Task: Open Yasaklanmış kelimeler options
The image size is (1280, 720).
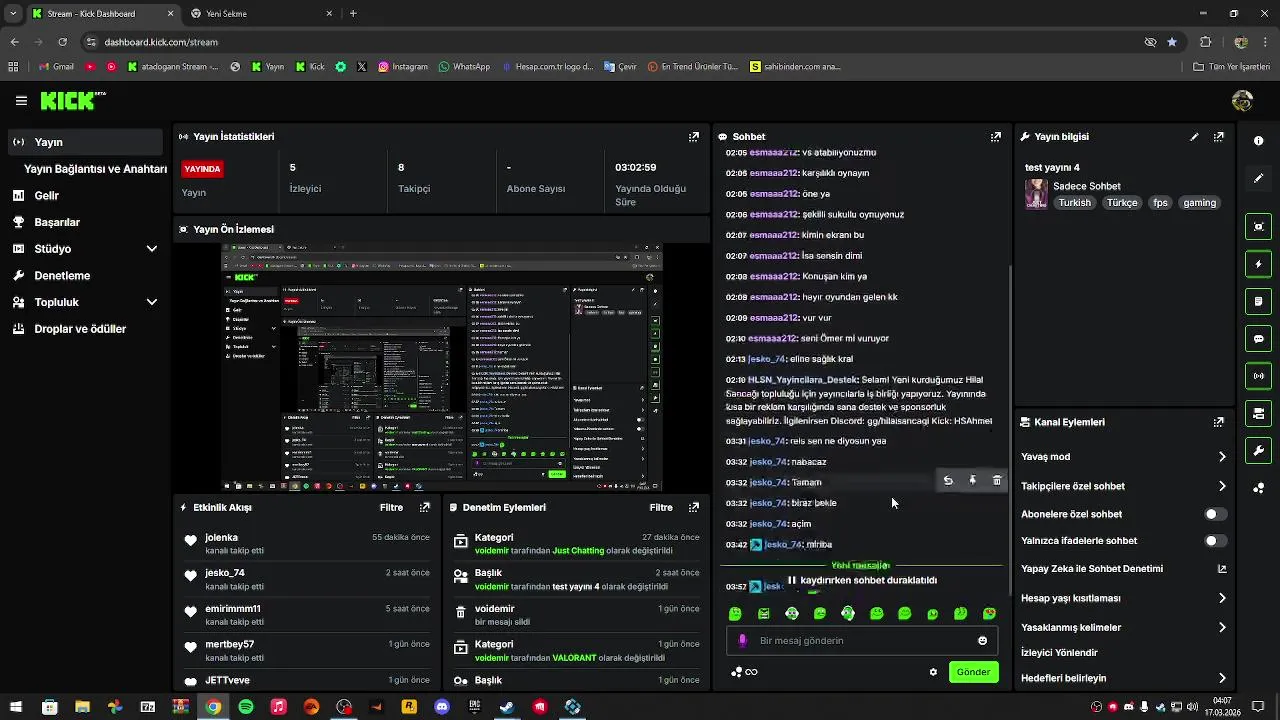Action: coord(1124,628)
